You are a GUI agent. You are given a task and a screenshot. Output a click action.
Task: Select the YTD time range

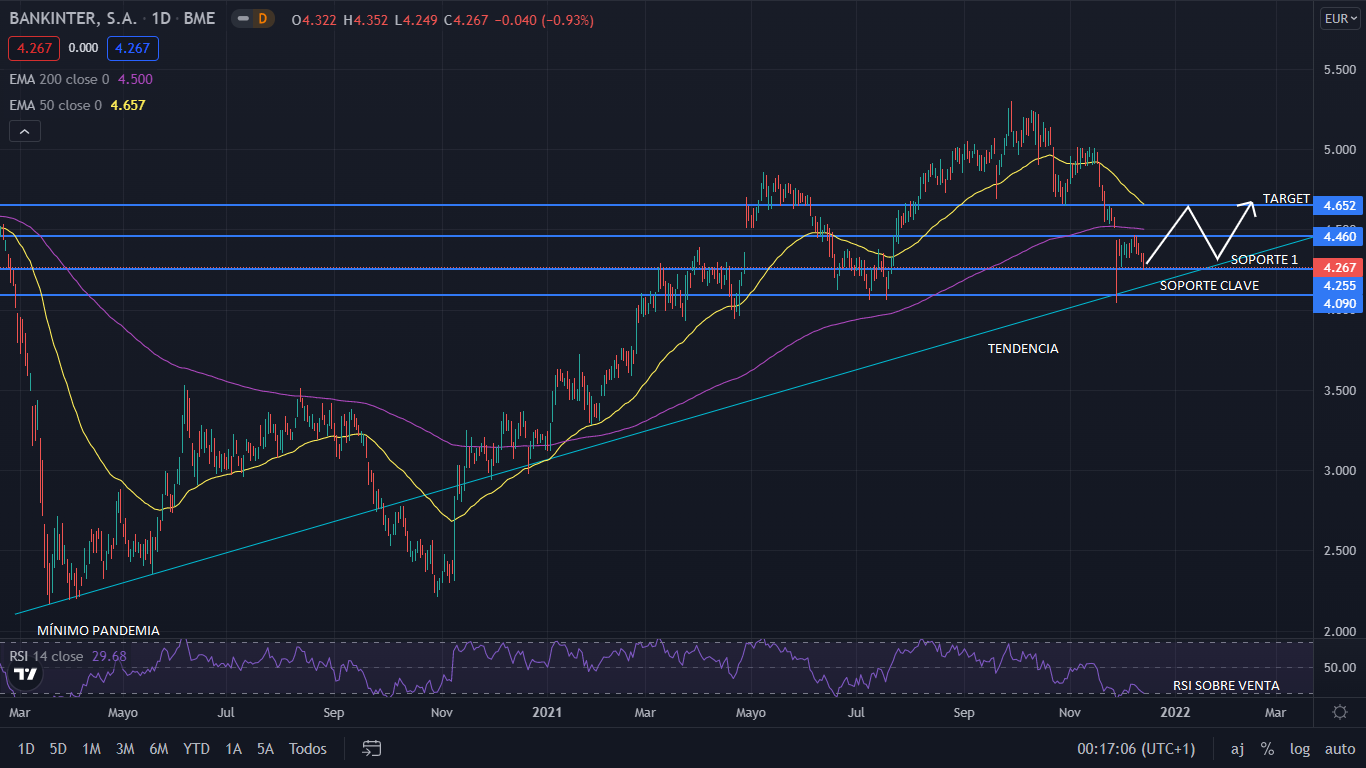196,748
